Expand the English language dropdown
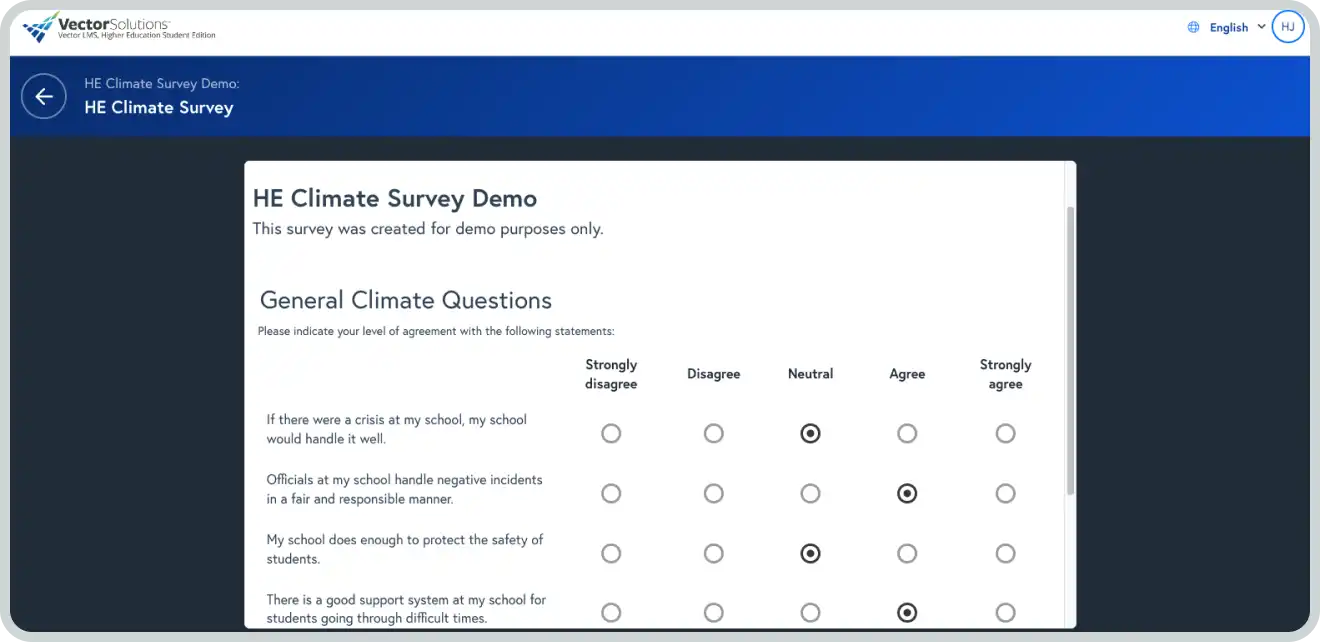1320x642 pixels. click(x=1237, y=28)
